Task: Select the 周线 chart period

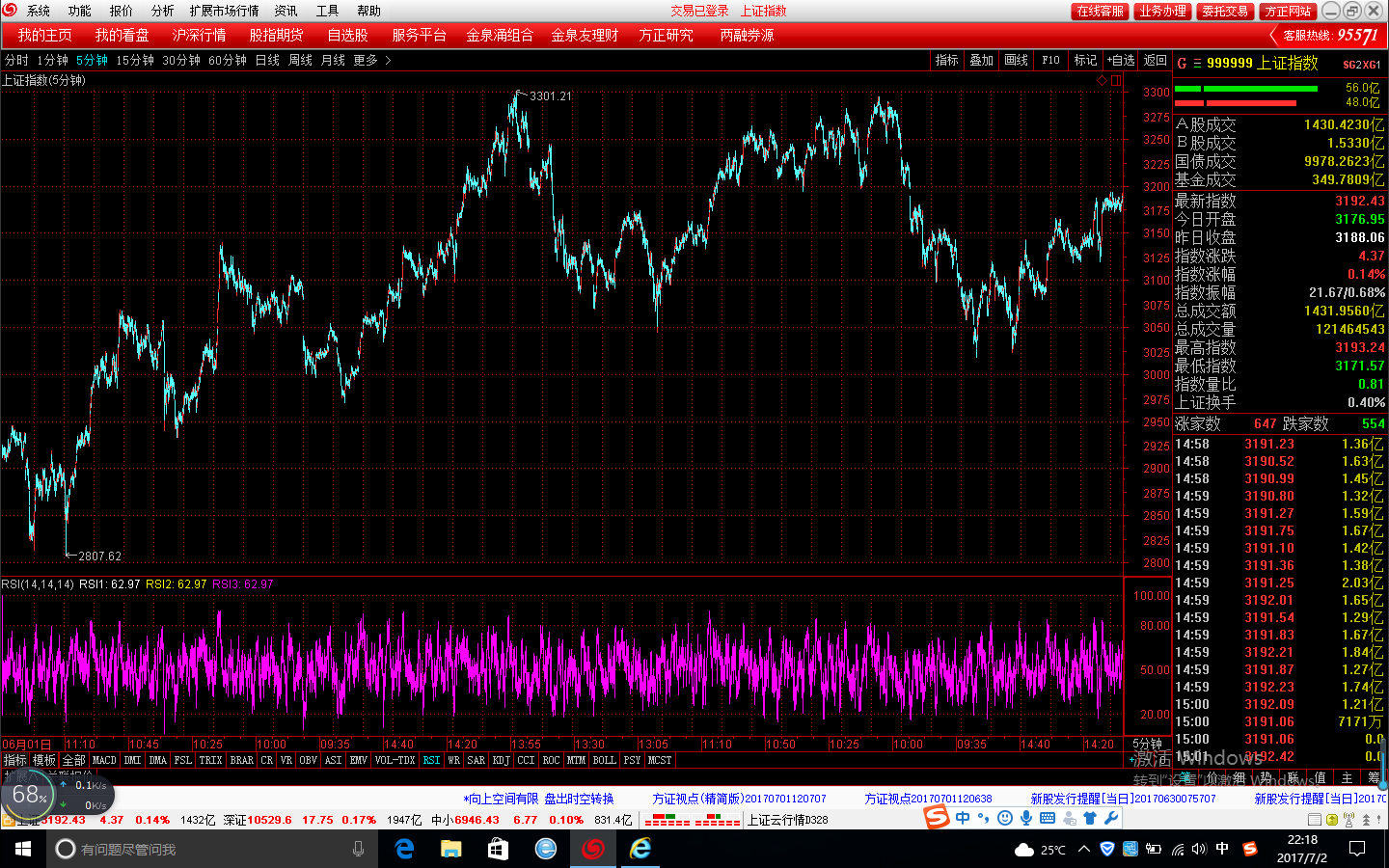Action: click(300, 60)
